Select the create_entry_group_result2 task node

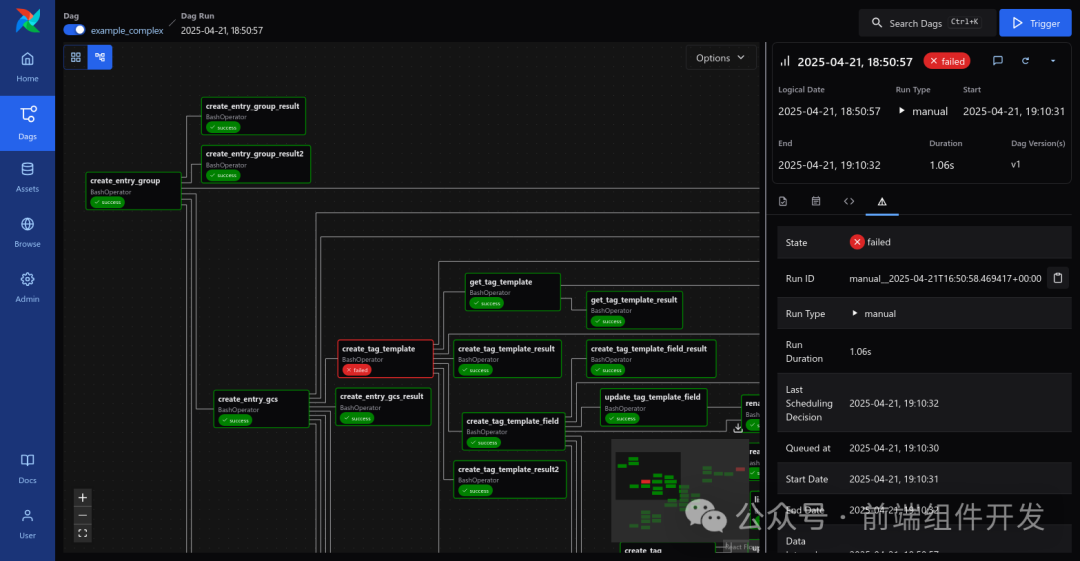[x=256, y=164]
